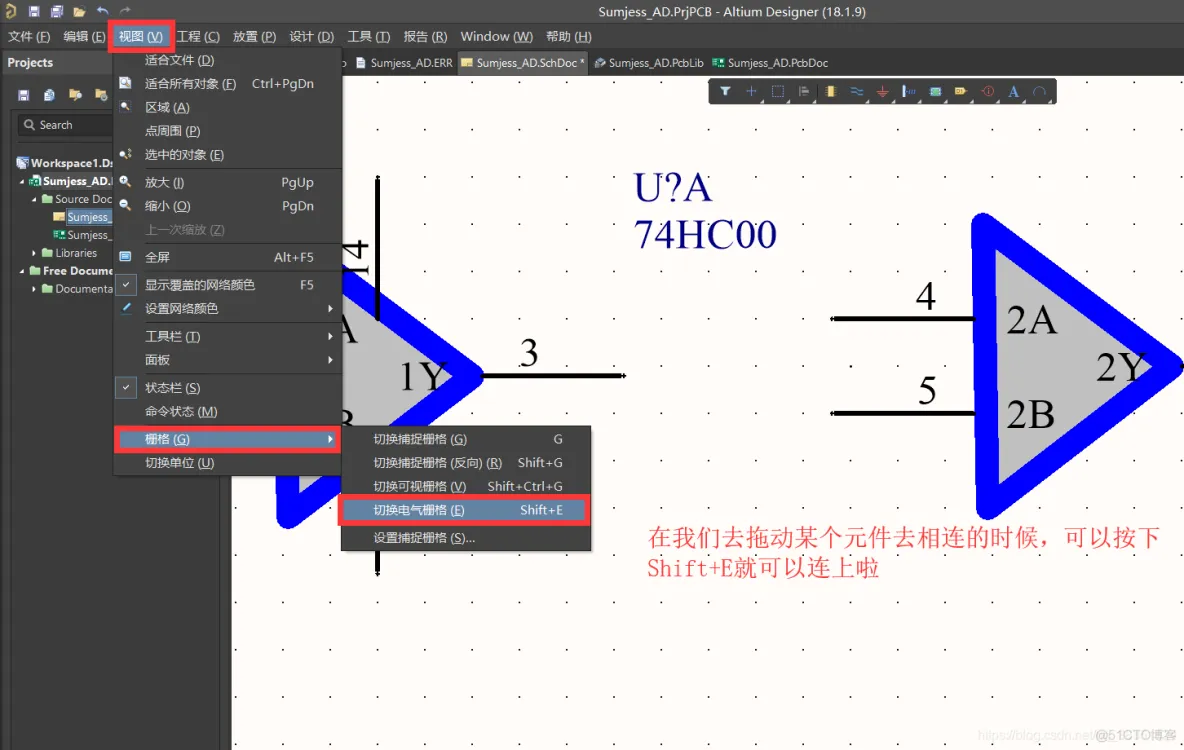Collapse the Source Documents folder arrow
Image resolution: width=1184 pixels, height=750 pixels.
point(34,199)
